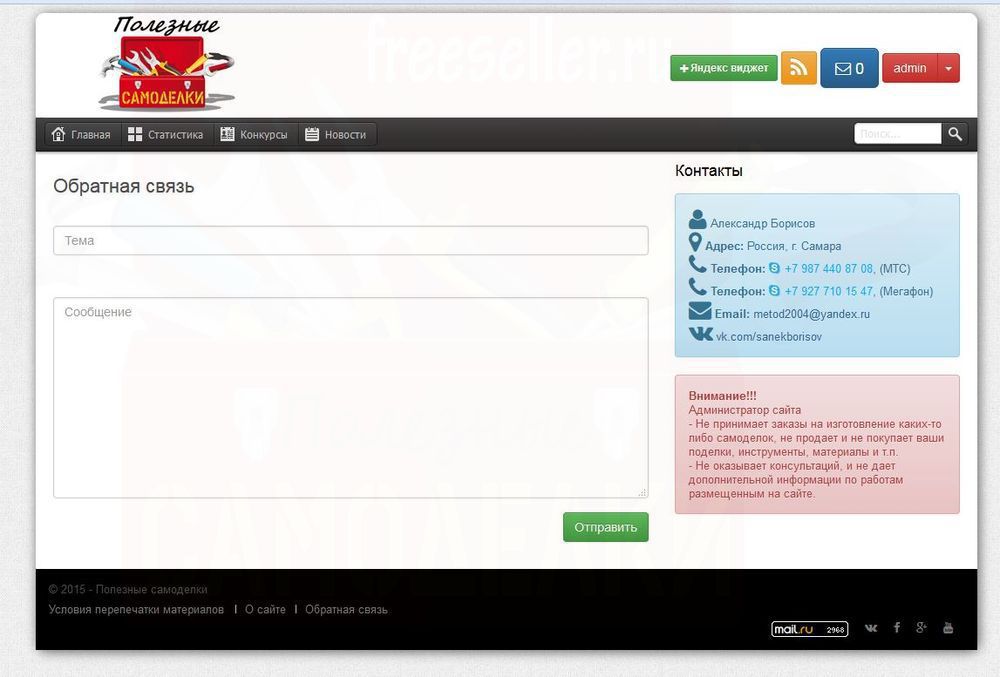This screenshot has height=677, width=1000.
Task: Click the admin user button
Action: point(909,68)
